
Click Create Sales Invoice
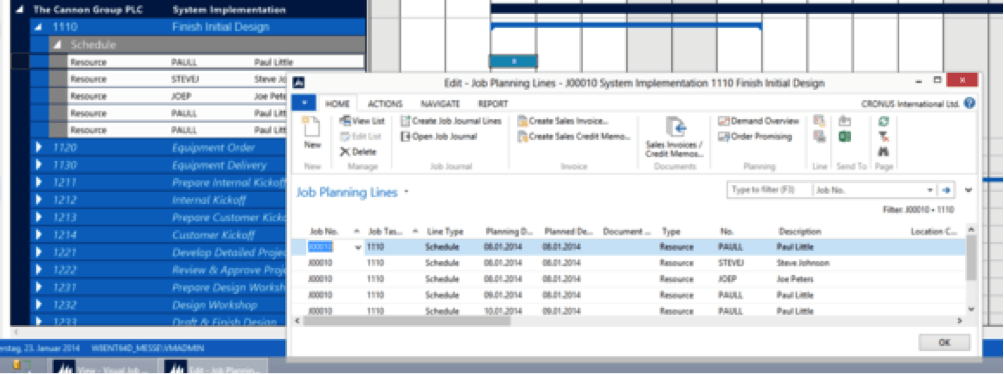pyautogui.click(x=563, y=120)
